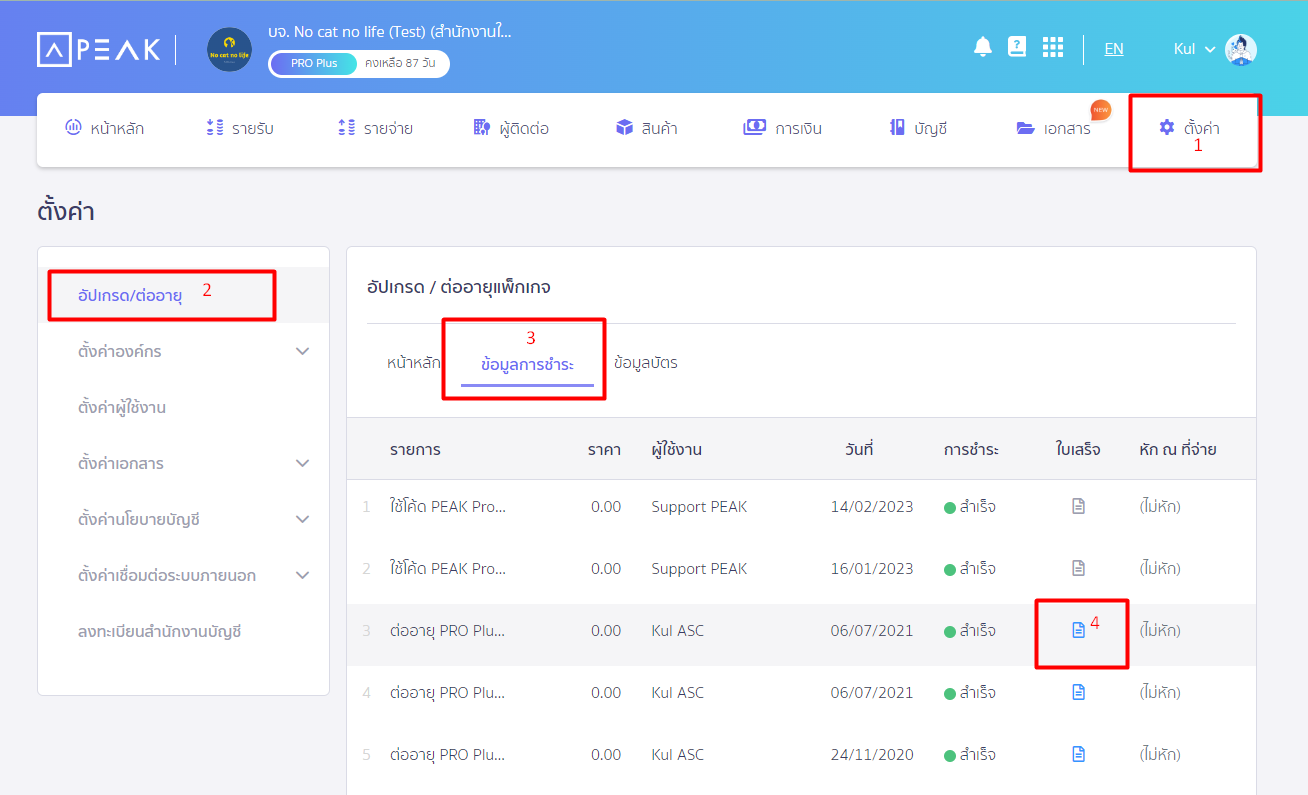Expand ตั้งค่าองค์กร sidebar section
1308x795 pixels.
303,352
